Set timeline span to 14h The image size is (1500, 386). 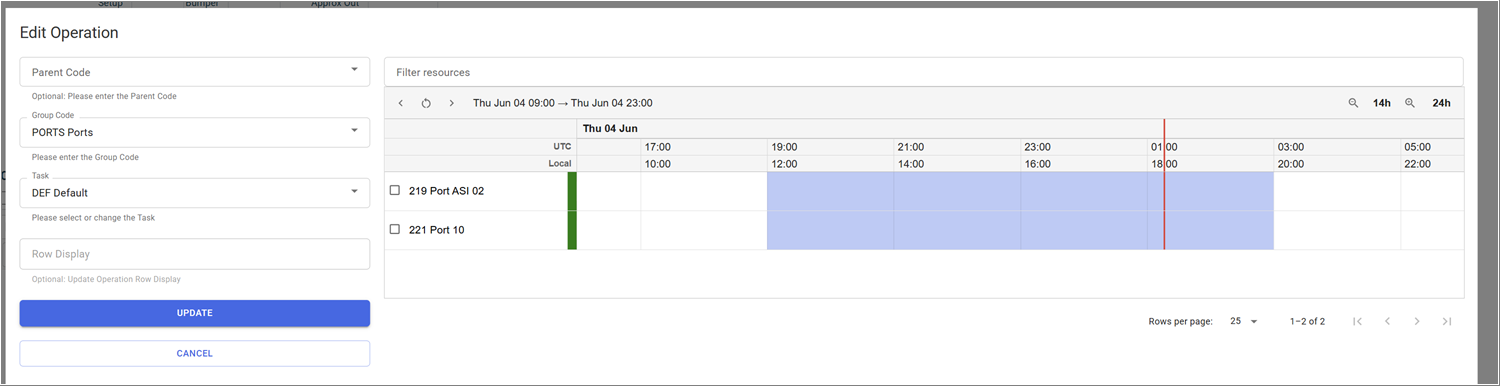[x=1382, y=103]
